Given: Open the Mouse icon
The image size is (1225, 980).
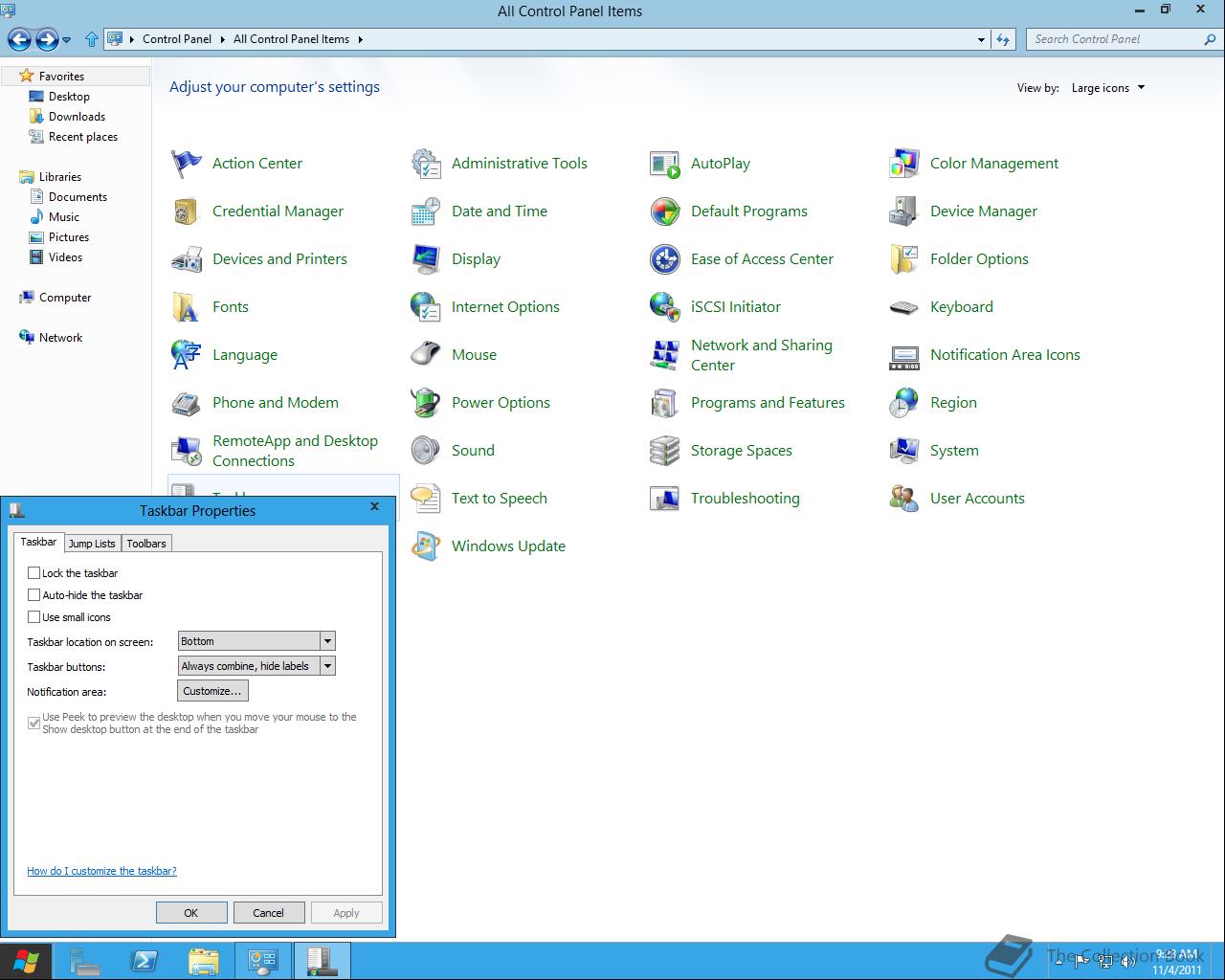Looking at the screenshot, I should tap(425, 355).
